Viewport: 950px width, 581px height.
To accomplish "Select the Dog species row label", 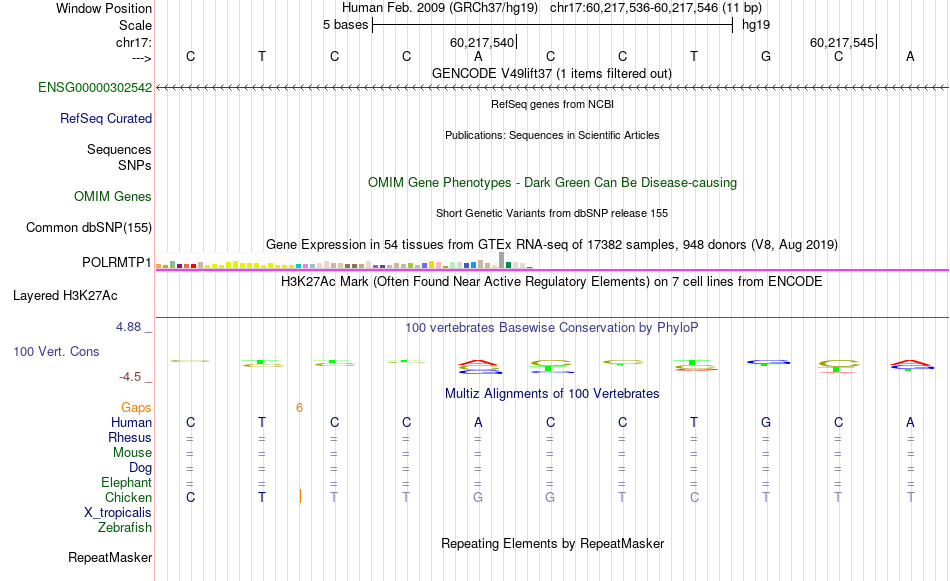I will coord(141,467).
